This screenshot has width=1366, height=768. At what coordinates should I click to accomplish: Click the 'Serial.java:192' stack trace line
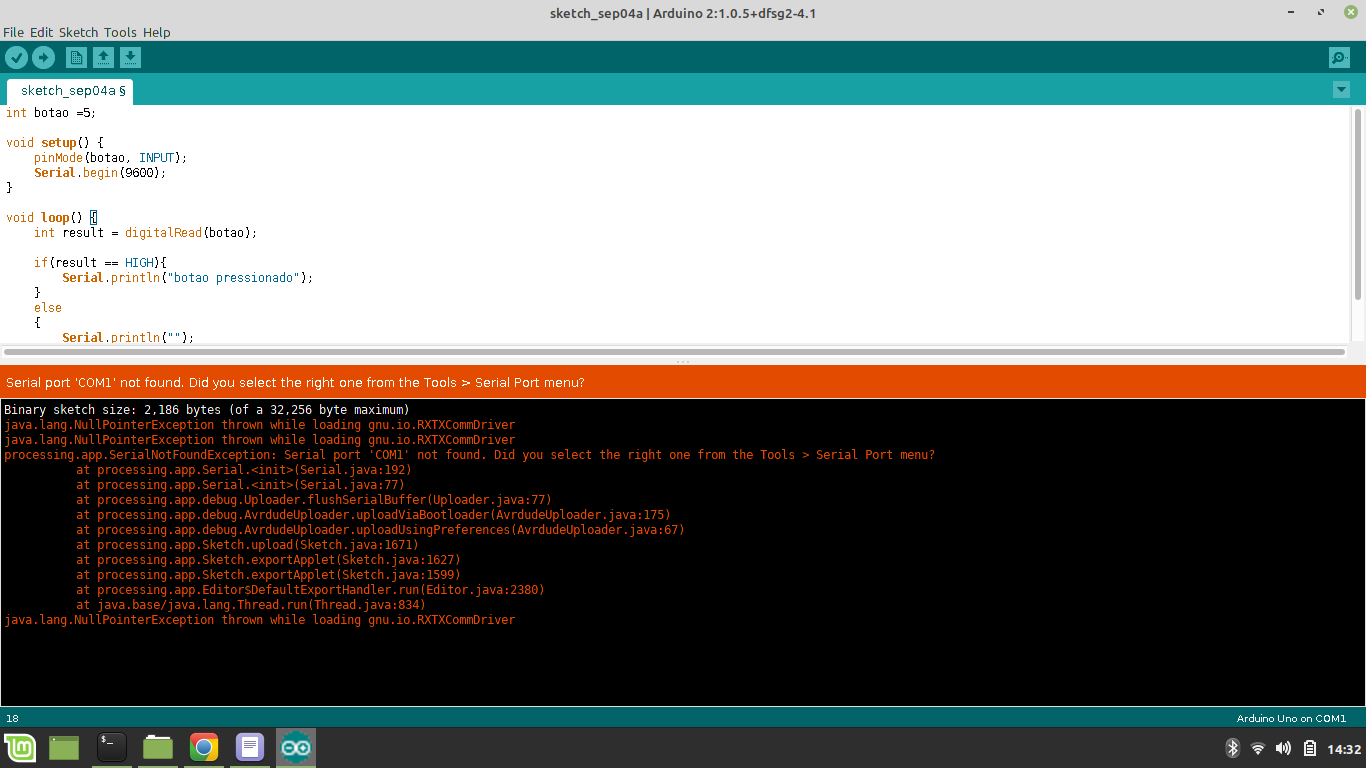[x=244, y=470]
